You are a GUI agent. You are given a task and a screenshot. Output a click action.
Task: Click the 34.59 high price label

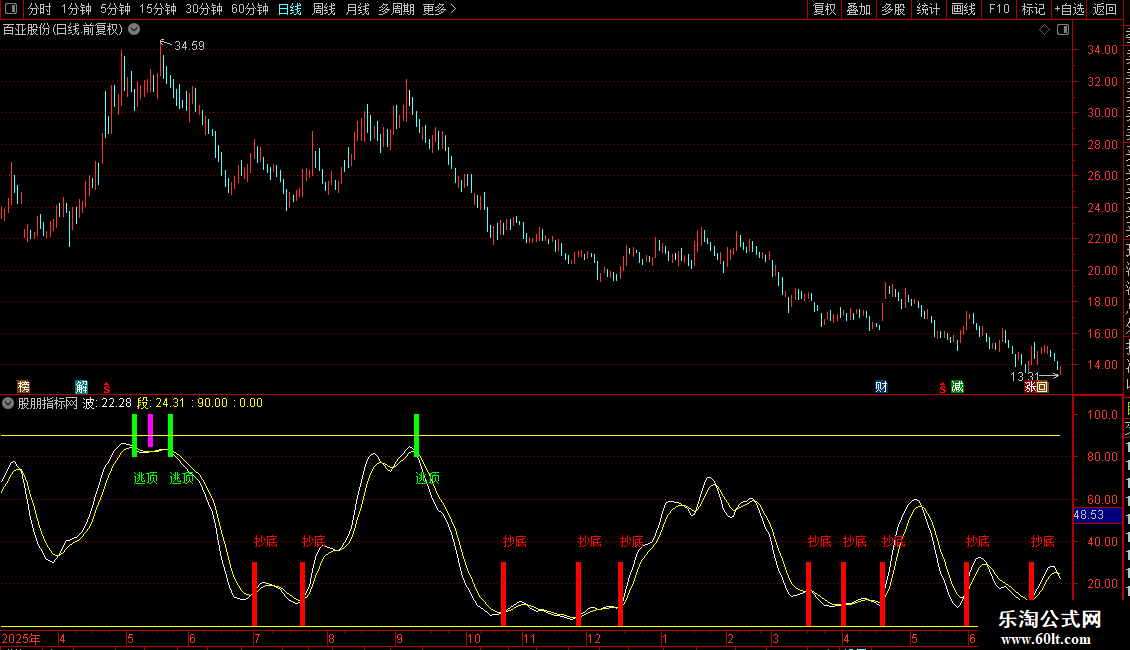190,45
